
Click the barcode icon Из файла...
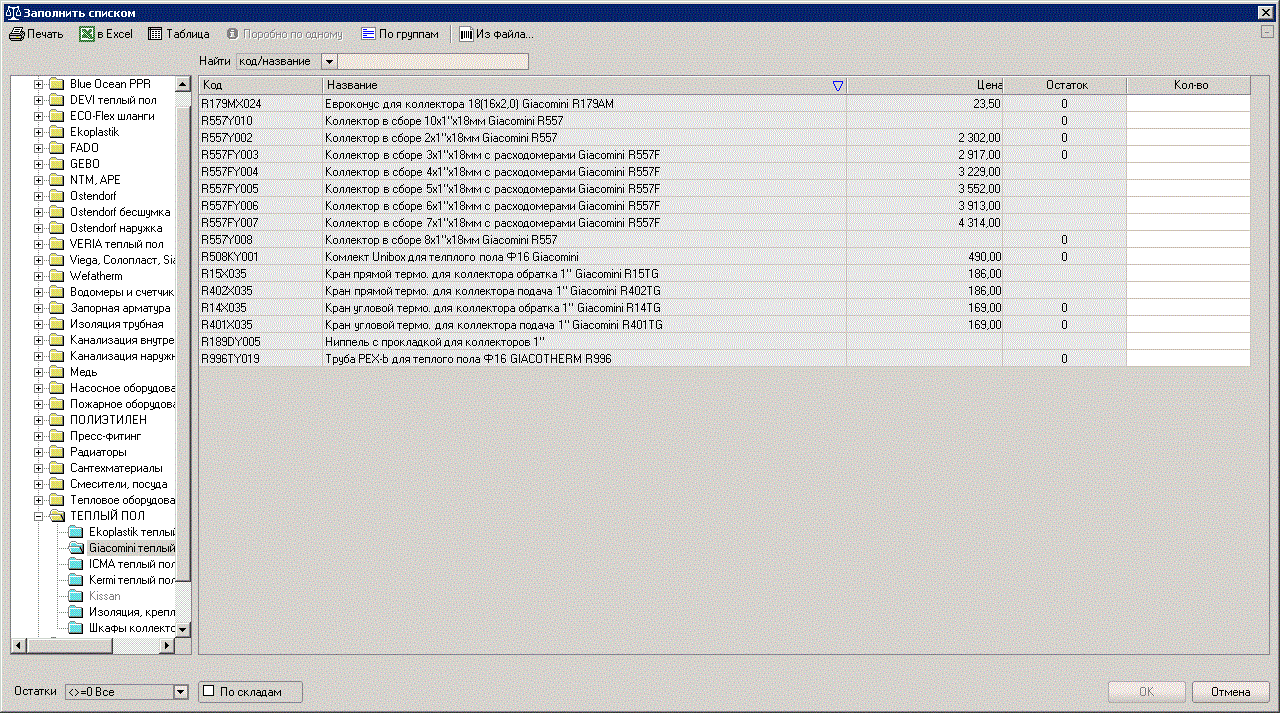click(x=466, y=34)
